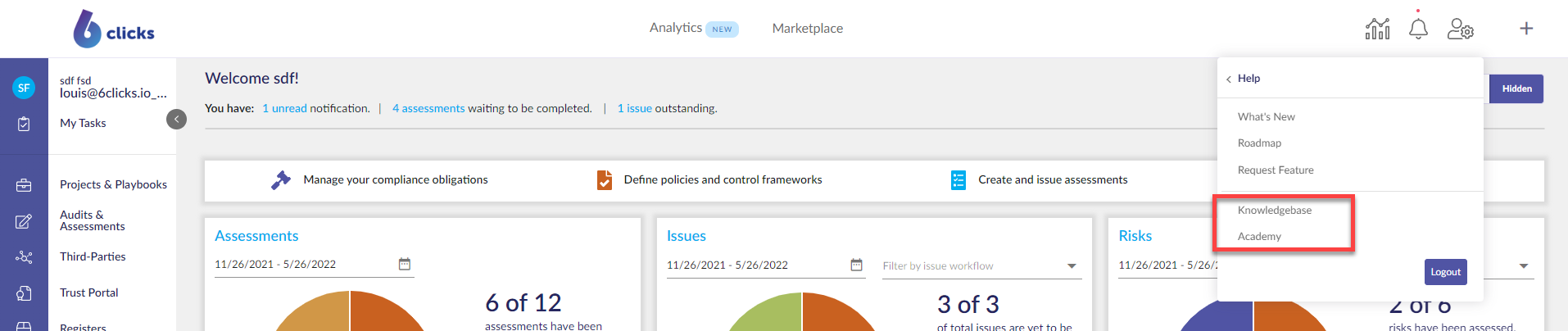1568x331 pixels.
Task: Expand the Filter by issue workflow dropdown
Action: [x=1072, y=266]
